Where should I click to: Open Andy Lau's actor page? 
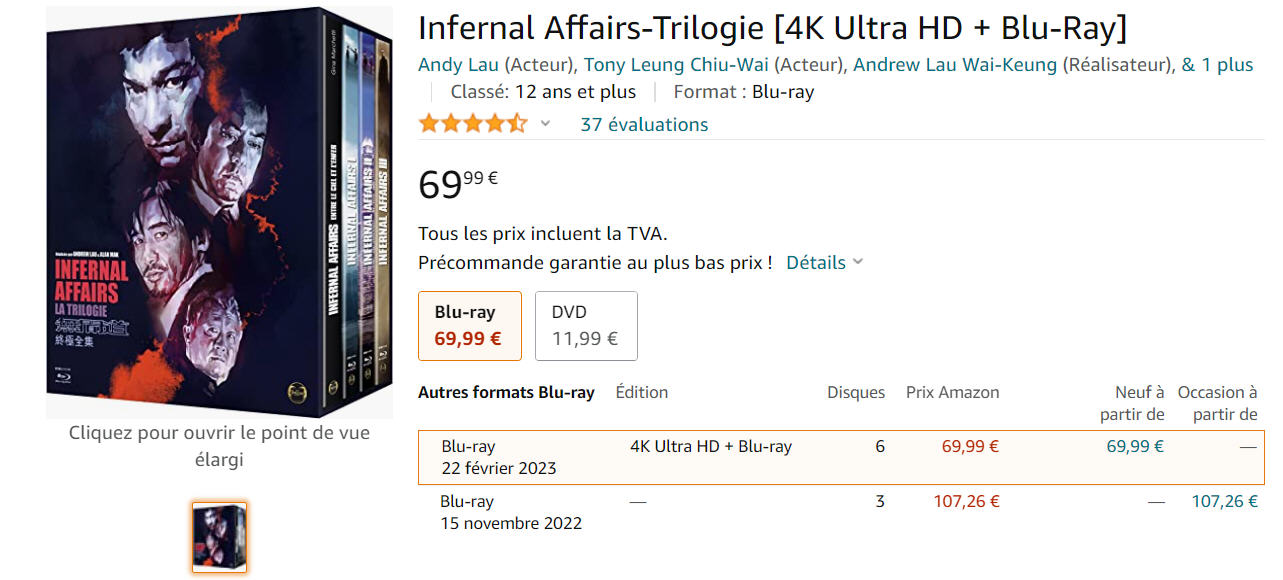[x=458, y=65]
